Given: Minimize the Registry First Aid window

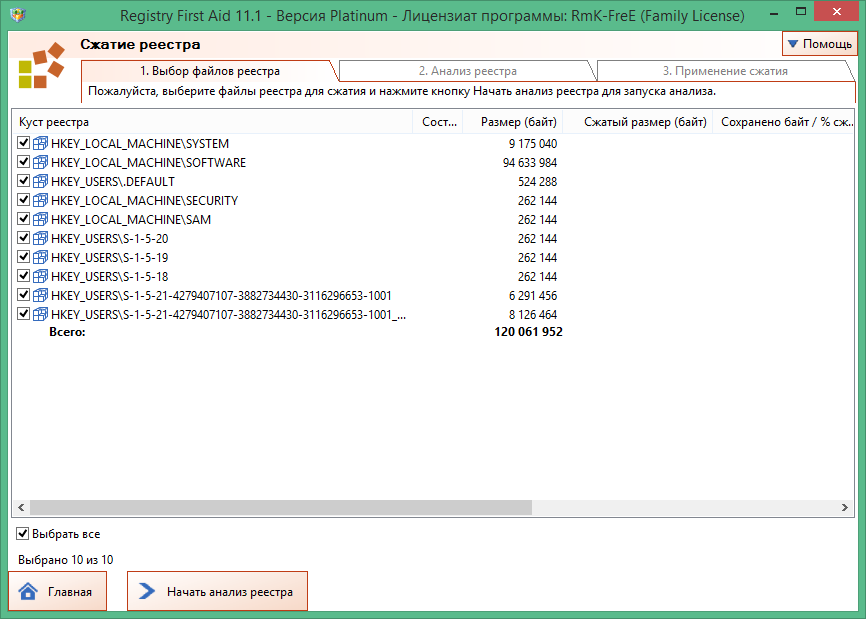Looking at the screenshot, I should (x=774, y=12).
